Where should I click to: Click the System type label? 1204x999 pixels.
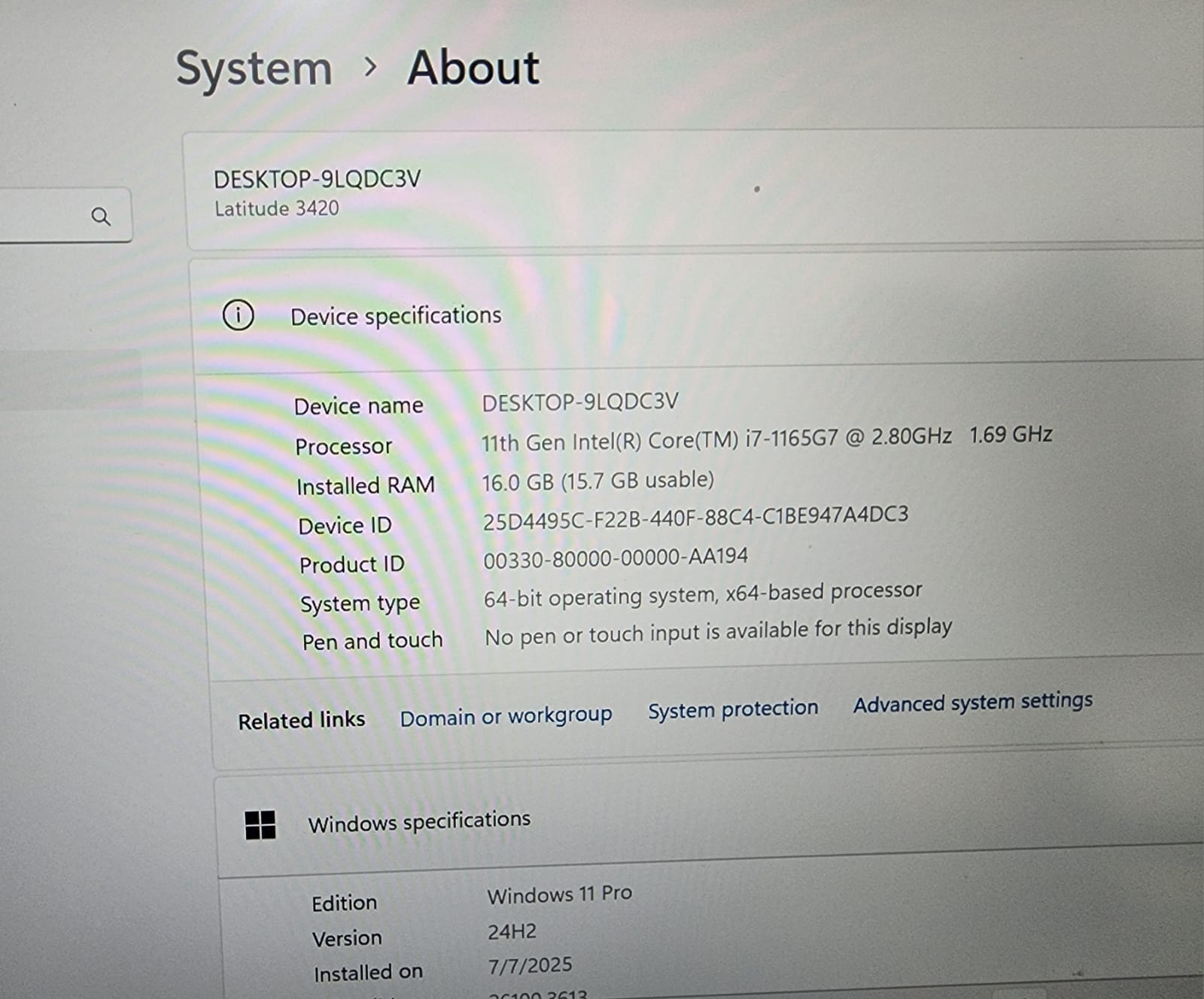pyautogui.click(x=360, y=603)
